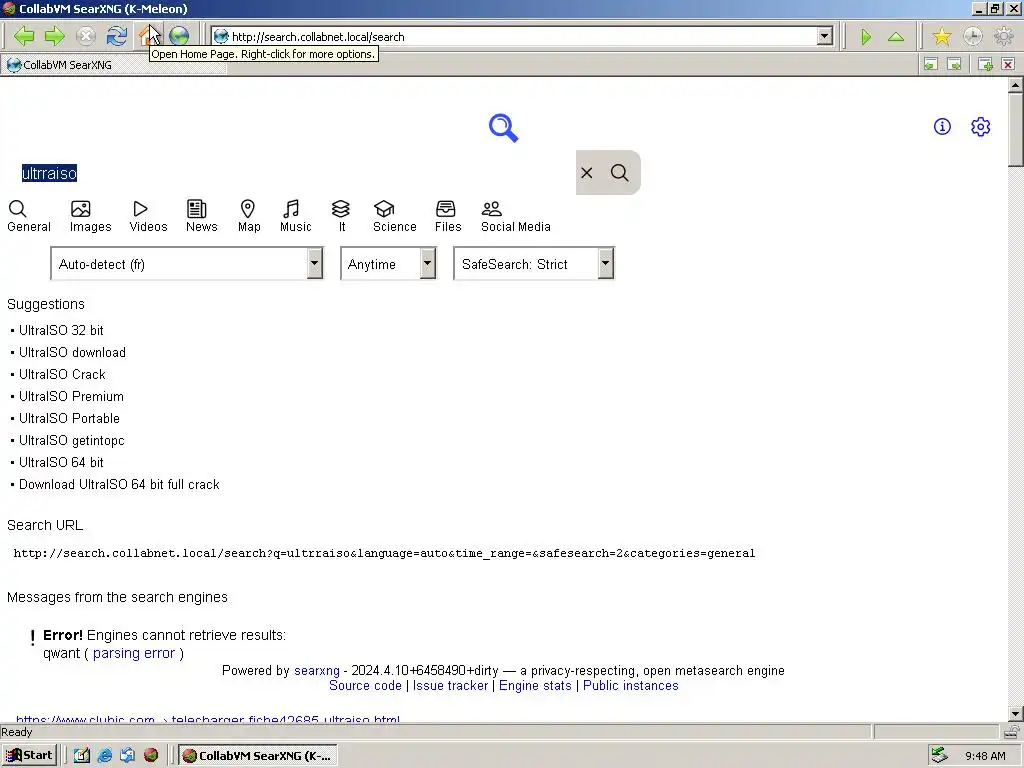Switch to the Files category
The height and width of the screenshot is (768, 1024).
click(x=448, y=217)
